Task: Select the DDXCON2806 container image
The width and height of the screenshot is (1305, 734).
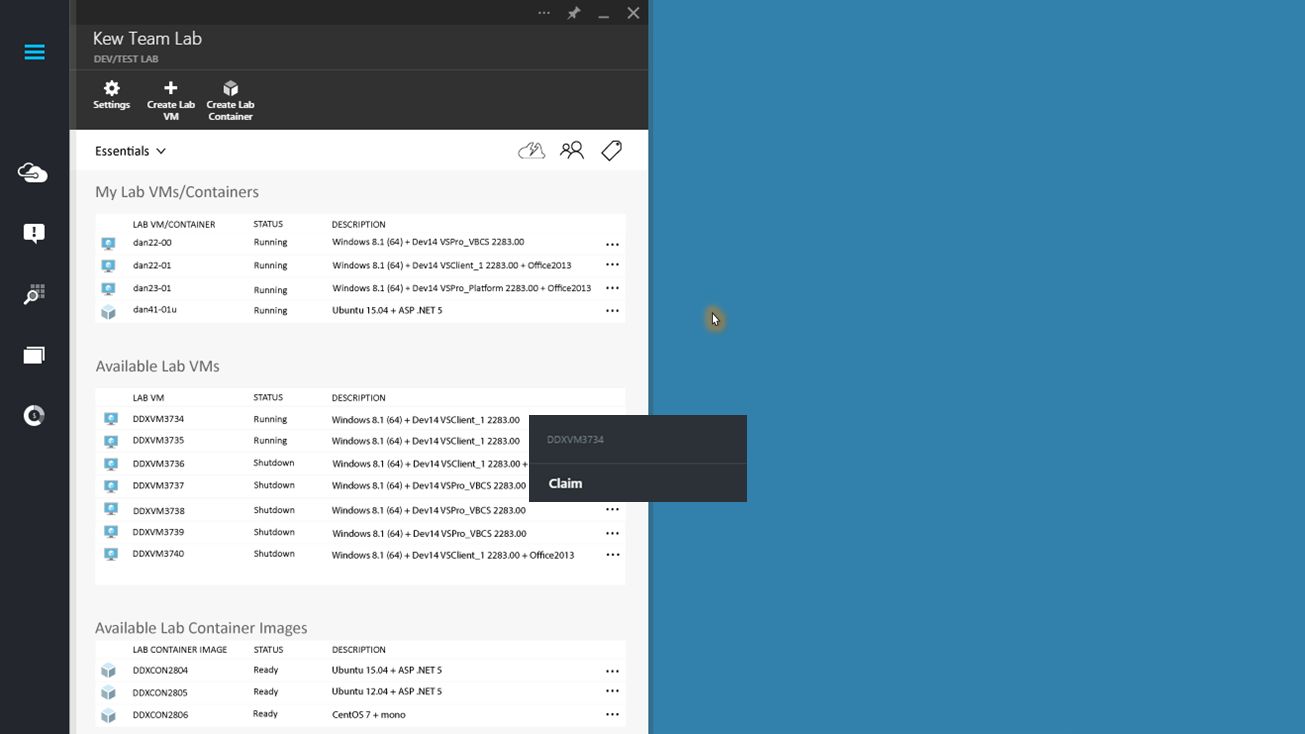Action: [160, 714]
